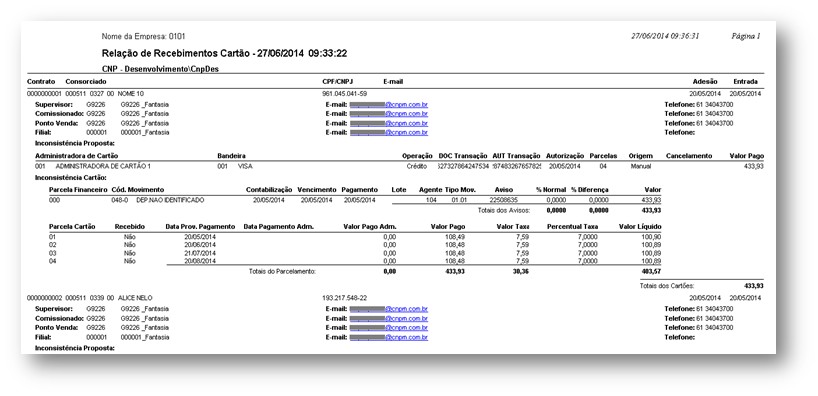Open Supervisor e-mail link in NOME 10 record
The height and width of the screenshot is (396, 818).
(x=389, y=104)
